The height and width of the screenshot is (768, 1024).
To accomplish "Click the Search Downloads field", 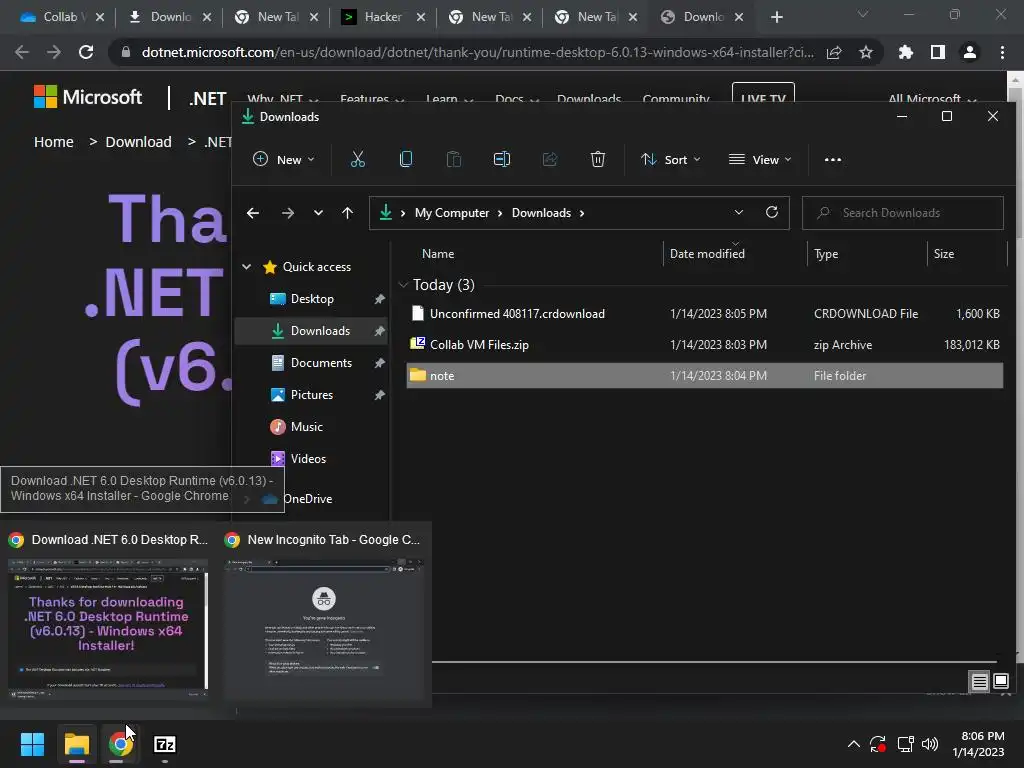I will 903,213.
